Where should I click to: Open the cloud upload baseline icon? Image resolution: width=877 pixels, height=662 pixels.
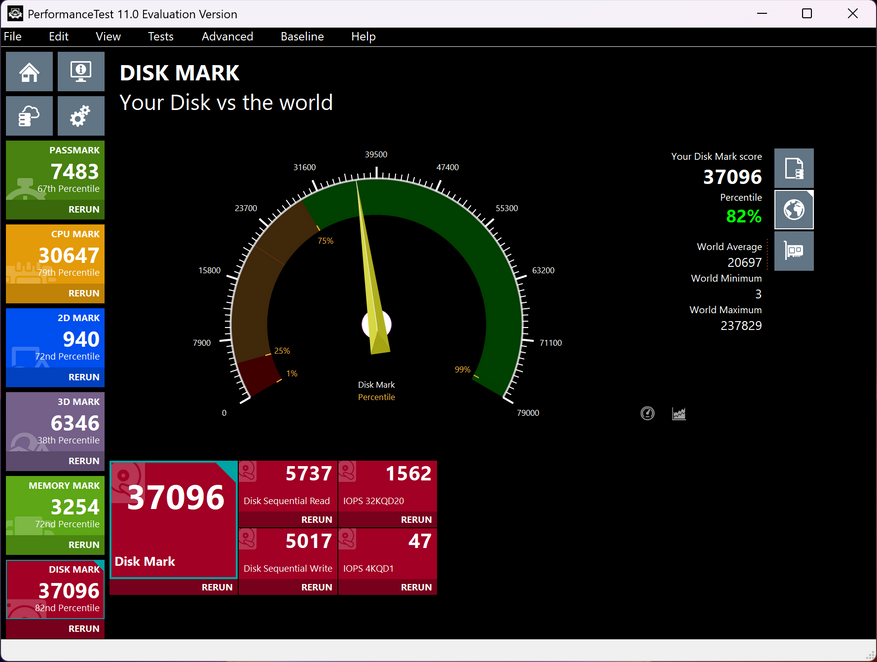[30, 116]
